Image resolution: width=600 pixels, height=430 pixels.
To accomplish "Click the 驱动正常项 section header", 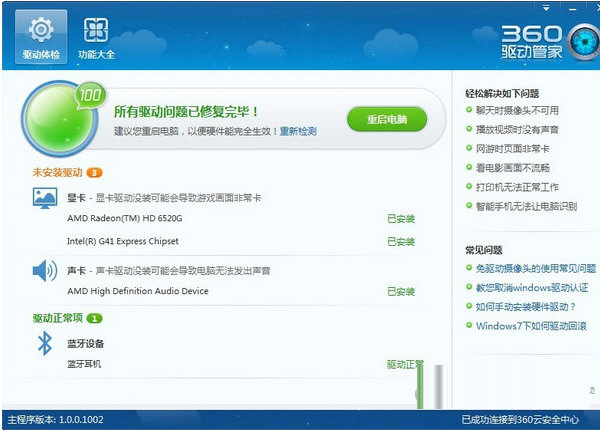I will click(x=57, y=318).
